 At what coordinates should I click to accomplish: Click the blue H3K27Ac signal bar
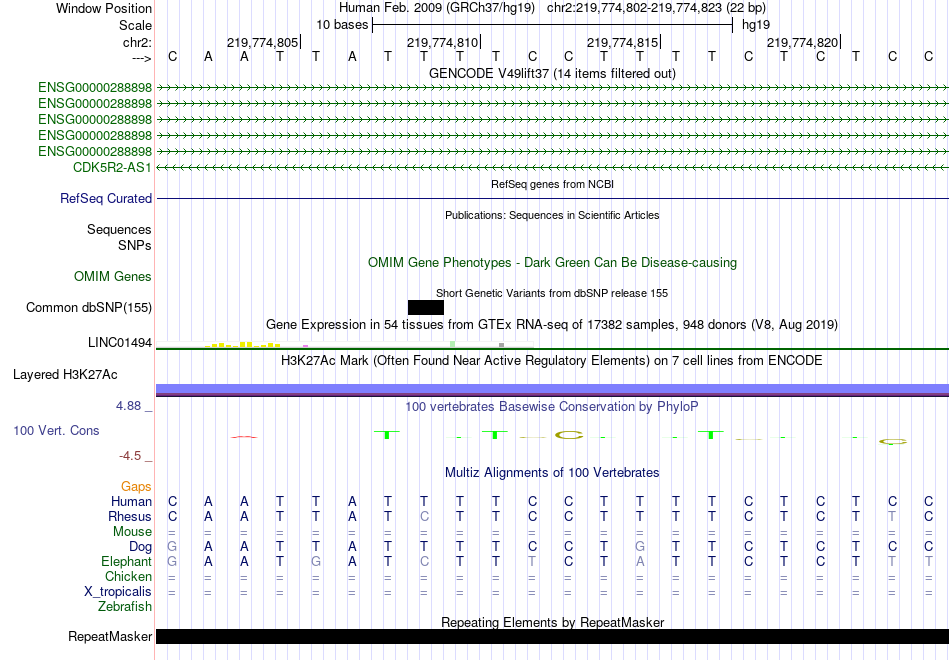(552, 390)
